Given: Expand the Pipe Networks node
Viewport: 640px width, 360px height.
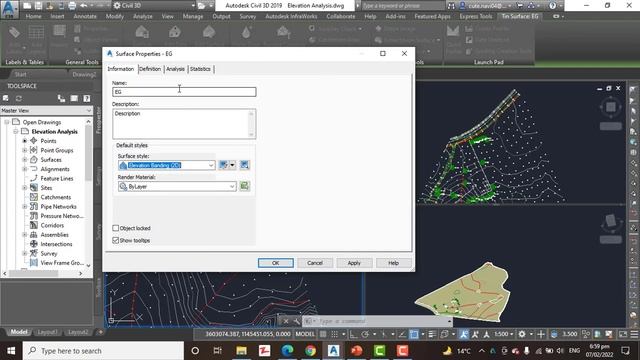Looking at the screenshot, I should (24, 207).
